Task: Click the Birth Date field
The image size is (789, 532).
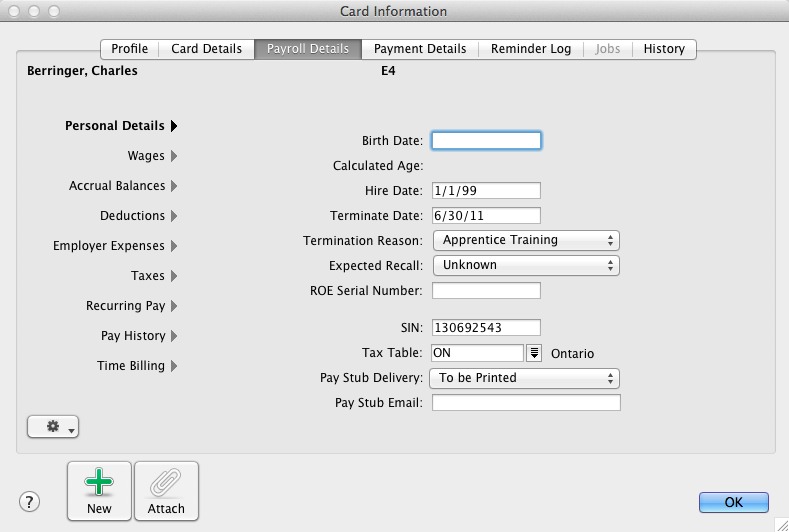Action: [486, 141]
